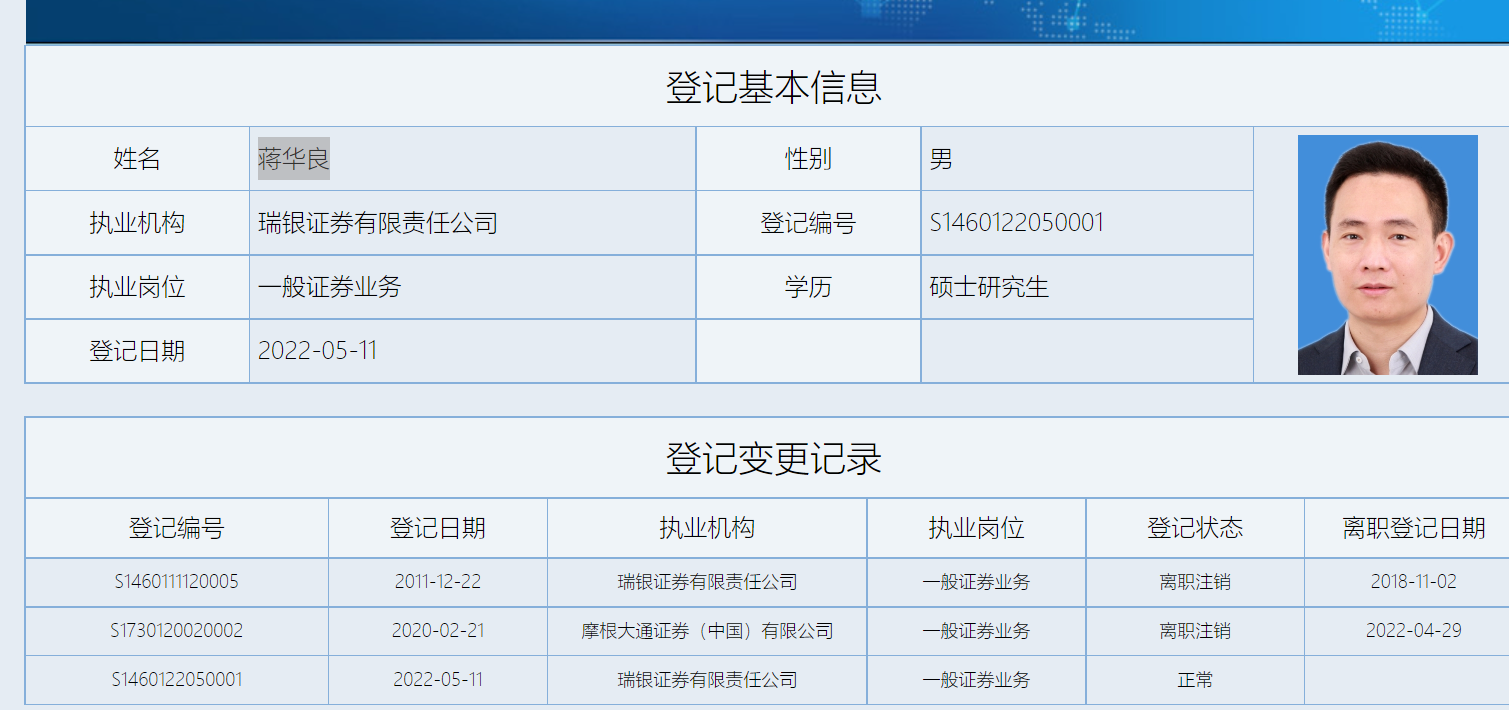Select registration date 2011-12-22

click(x=438, y=581)
